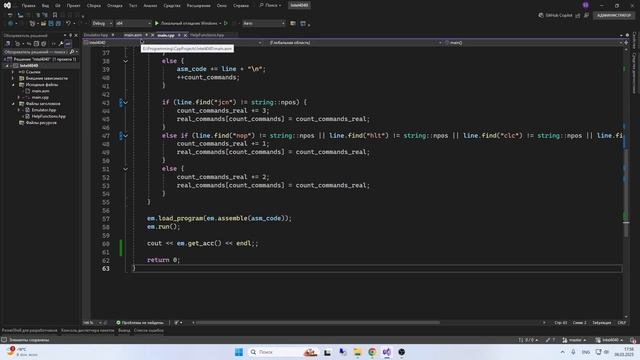
Task: Open the Список ошибок panel tab
Action: click(149, 330)
